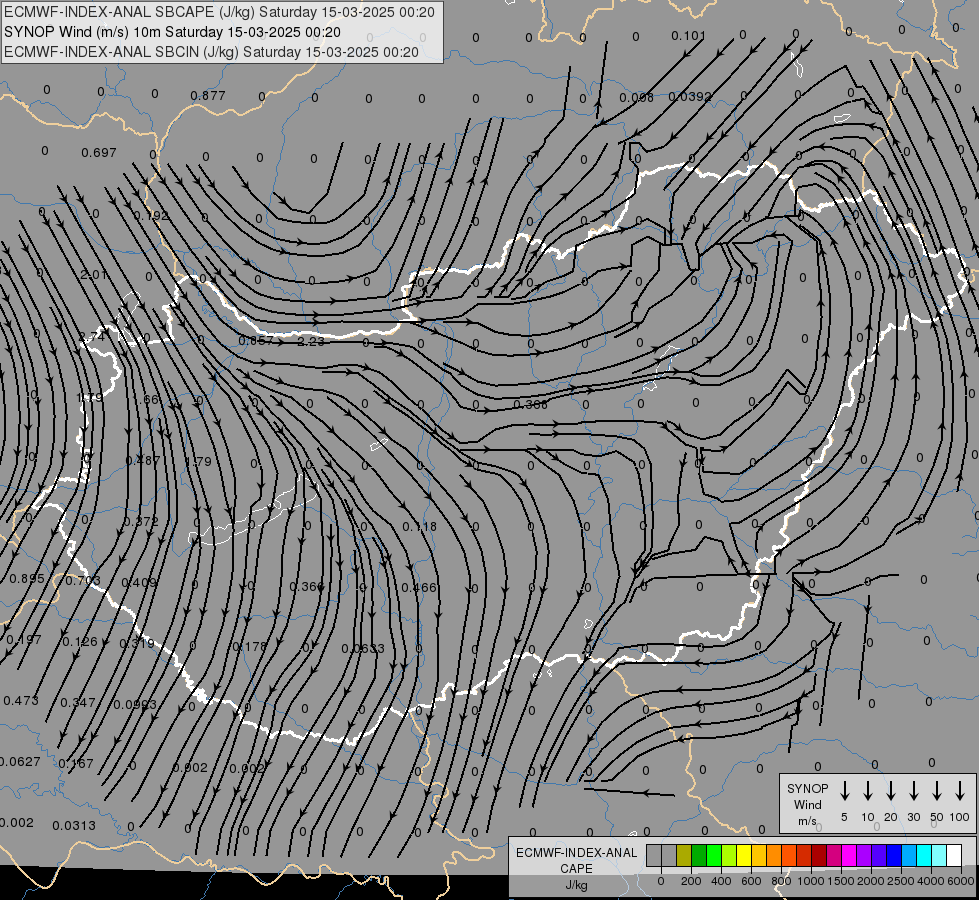Click the wind arrow above 30 m/s
The height and width of the screenshot is (900, 979).
tap(913, 791)
